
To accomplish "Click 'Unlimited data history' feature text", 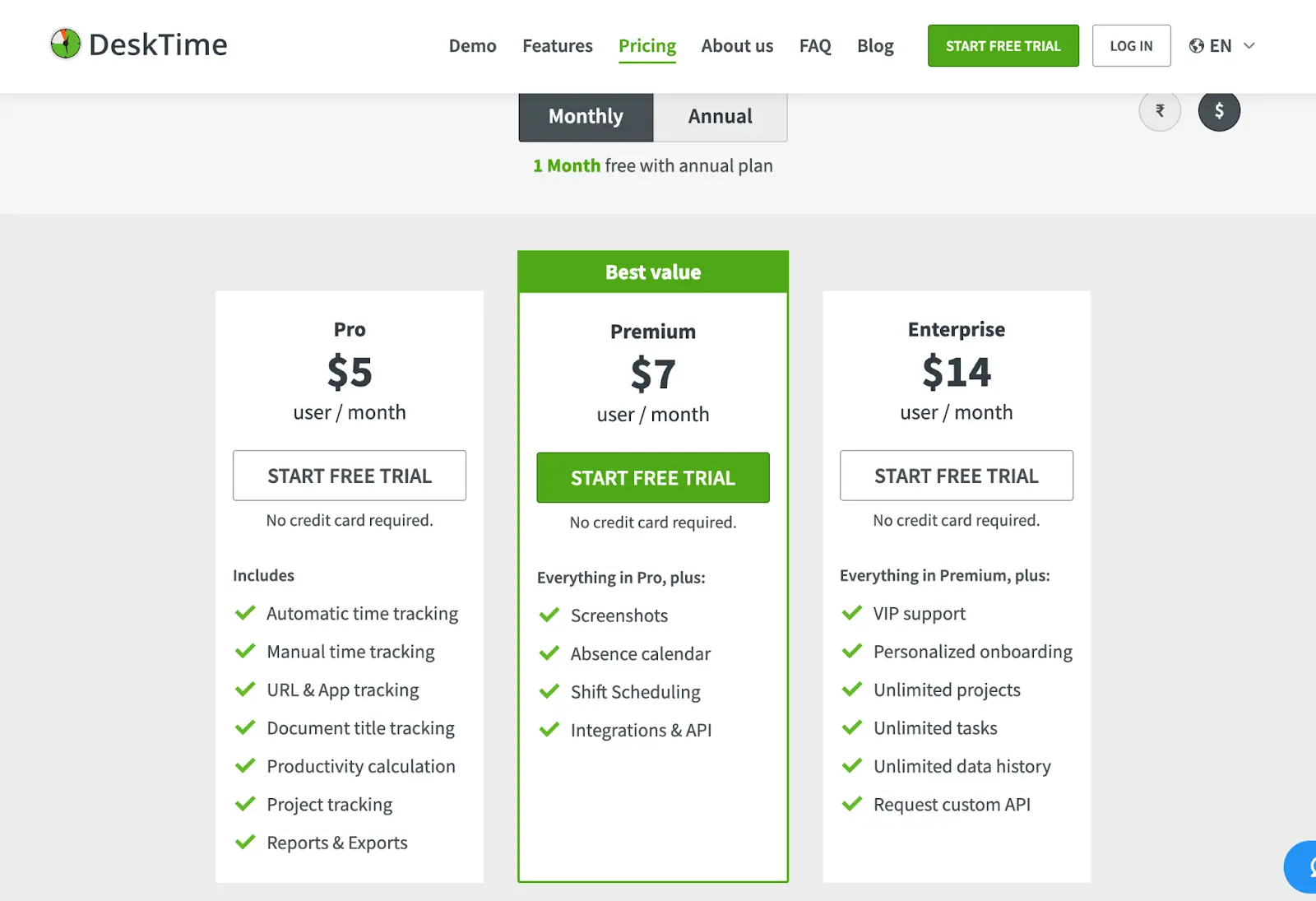I will 962,766.
